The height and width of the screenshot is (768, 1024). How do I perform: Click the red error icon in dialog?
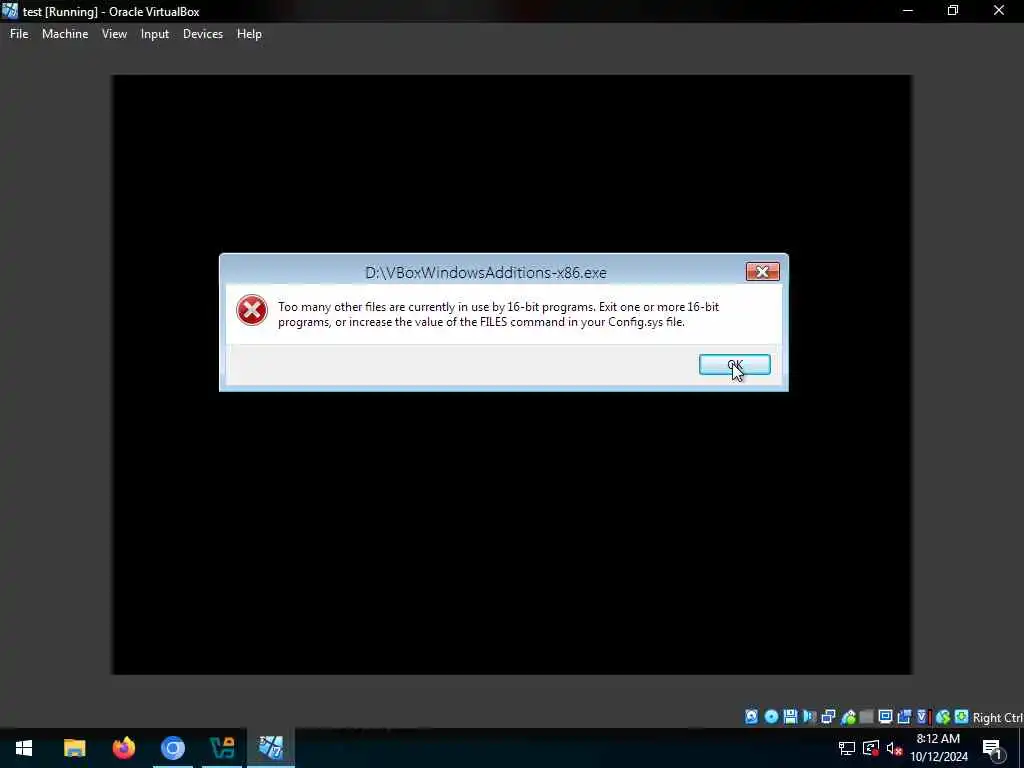click(251, 310)
